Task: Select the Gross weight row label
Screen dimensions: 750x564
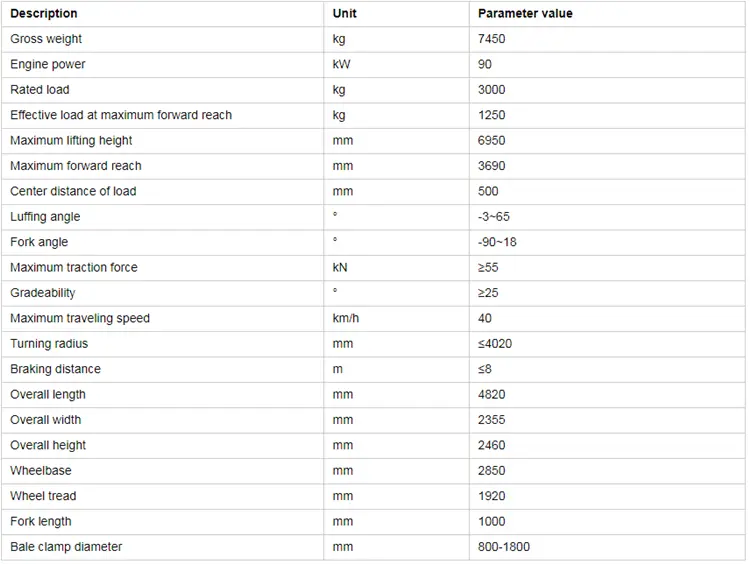Action: pyautogui.click(x=46, y=39)
